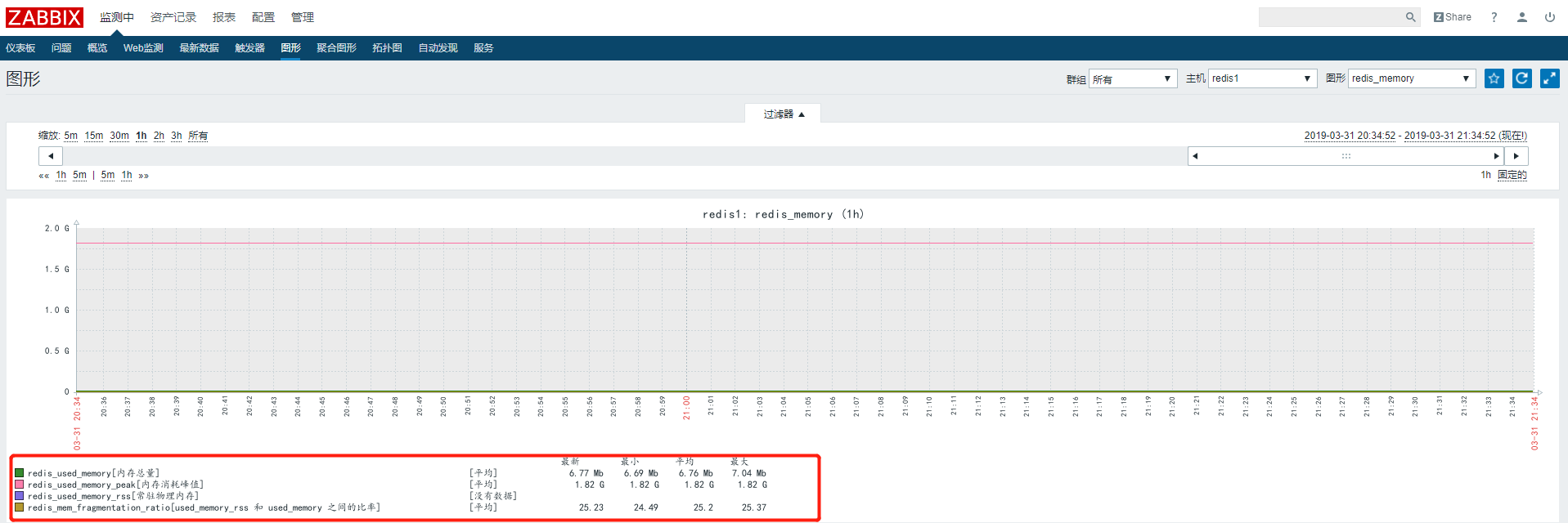The image size is (1568, 523).
Task: Set zoom to 5m
Action: [x=71, y=136]
